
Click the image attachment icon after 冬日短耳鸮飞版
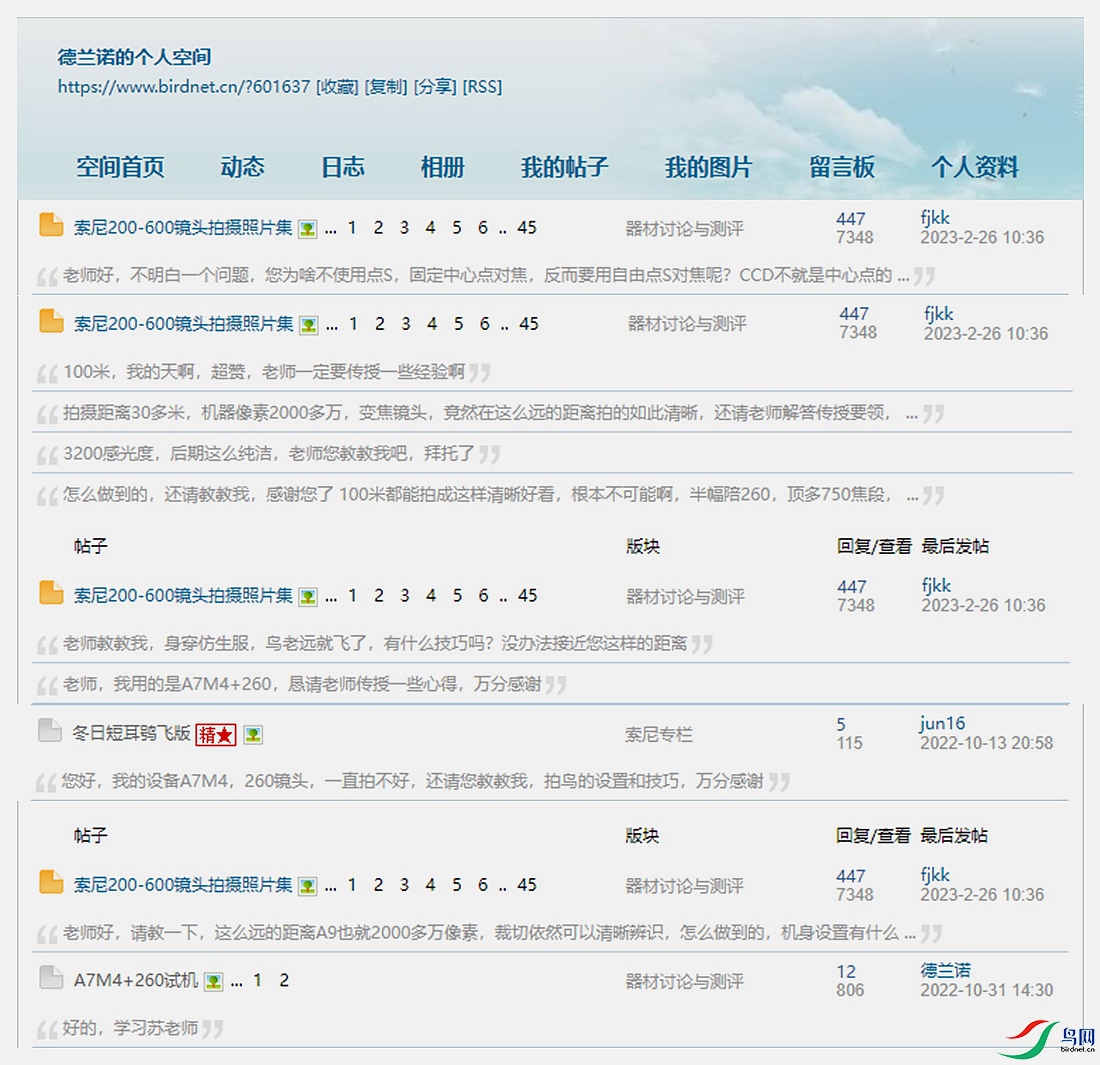click(253, 735)
